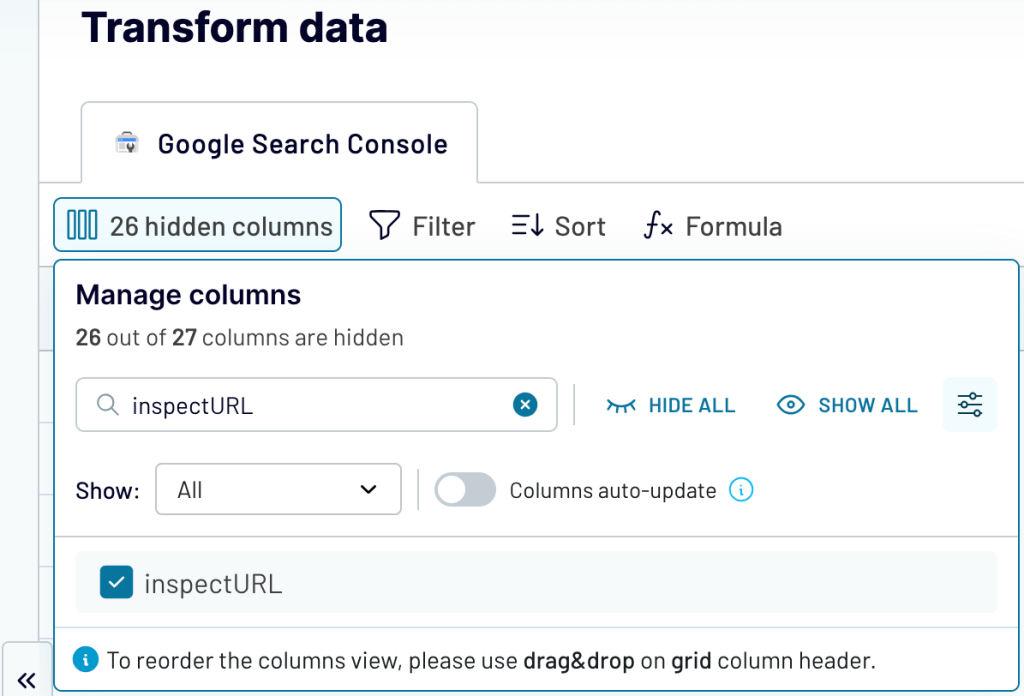The height and width of the screenshot is (696, 1024).
Task: Click the eye icon next to SHOW ALL
Action: click(x=790, y=405)
